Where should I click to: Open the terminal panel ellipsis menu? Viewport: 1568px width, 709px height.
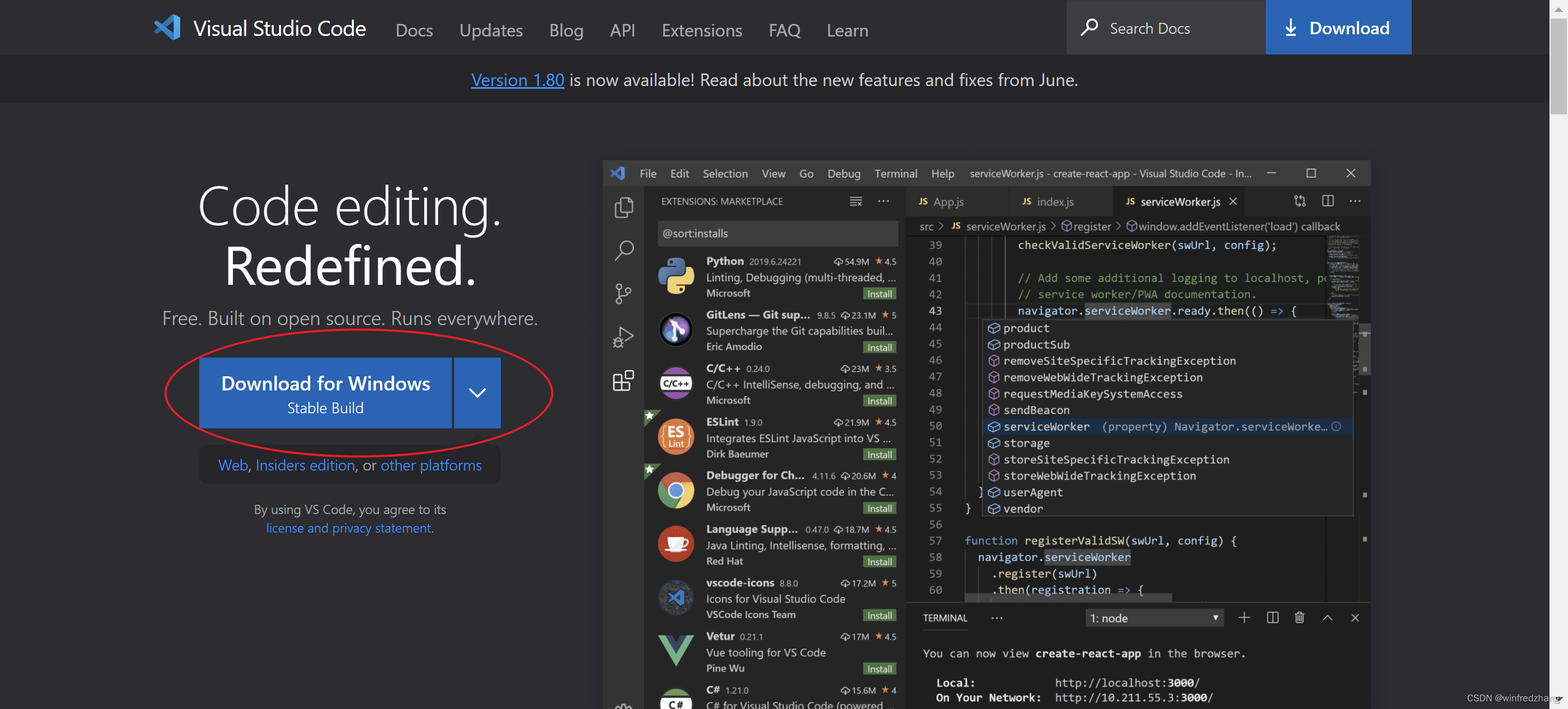pos(996,618)
